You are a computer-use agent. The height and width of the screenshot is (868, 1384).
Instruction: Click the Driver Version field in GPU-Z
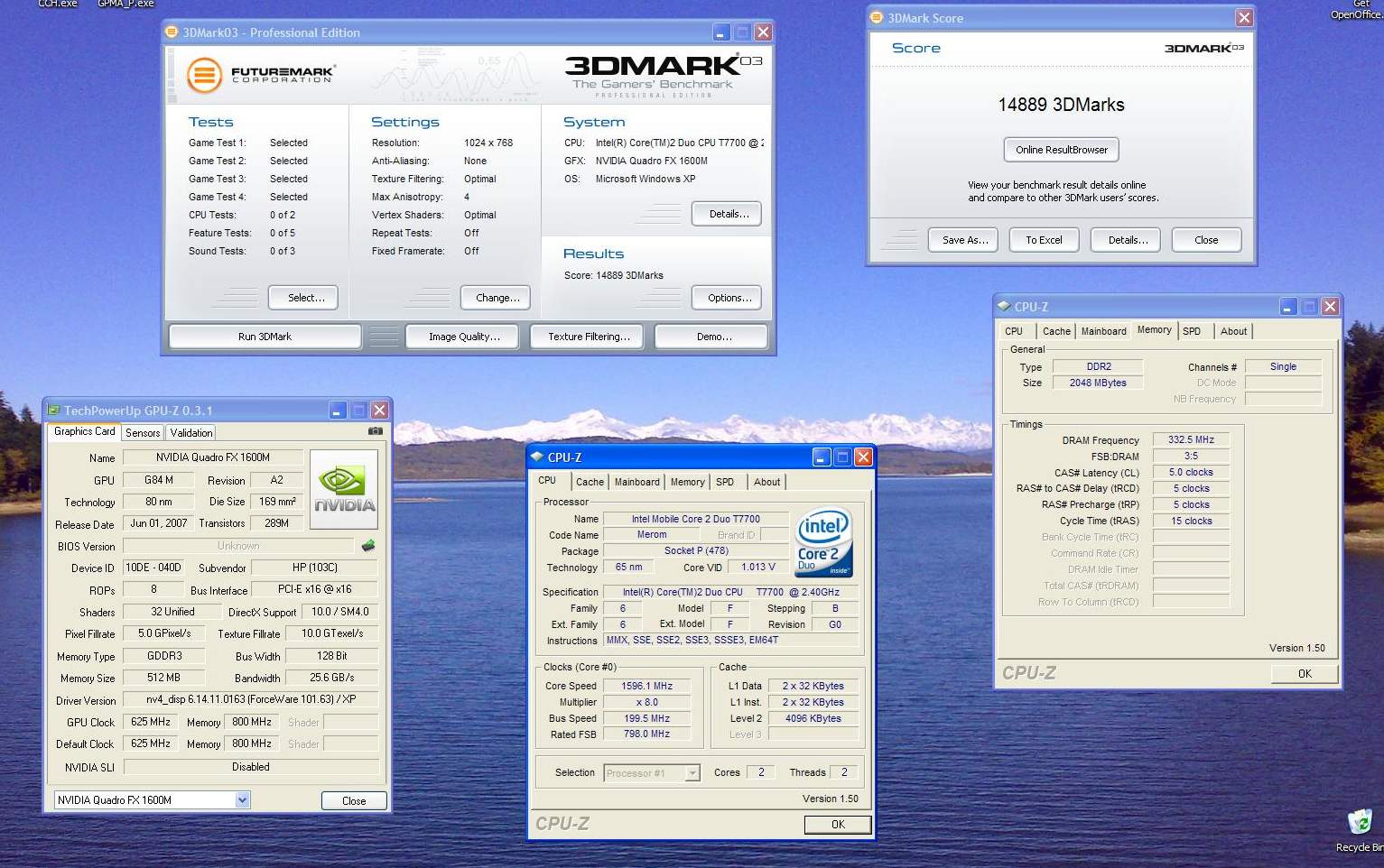(x=251, y=699)
